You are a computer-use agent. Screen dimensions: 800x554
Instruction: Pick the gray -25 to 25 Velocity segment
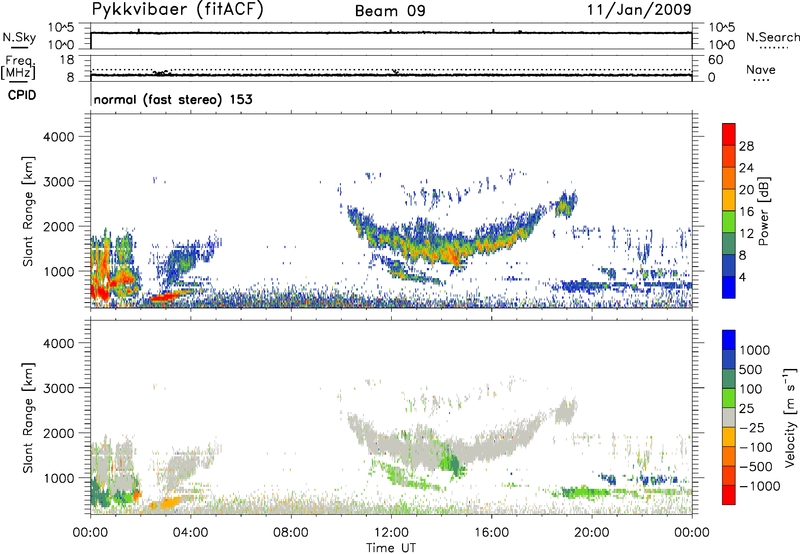[x=729, y=418]
